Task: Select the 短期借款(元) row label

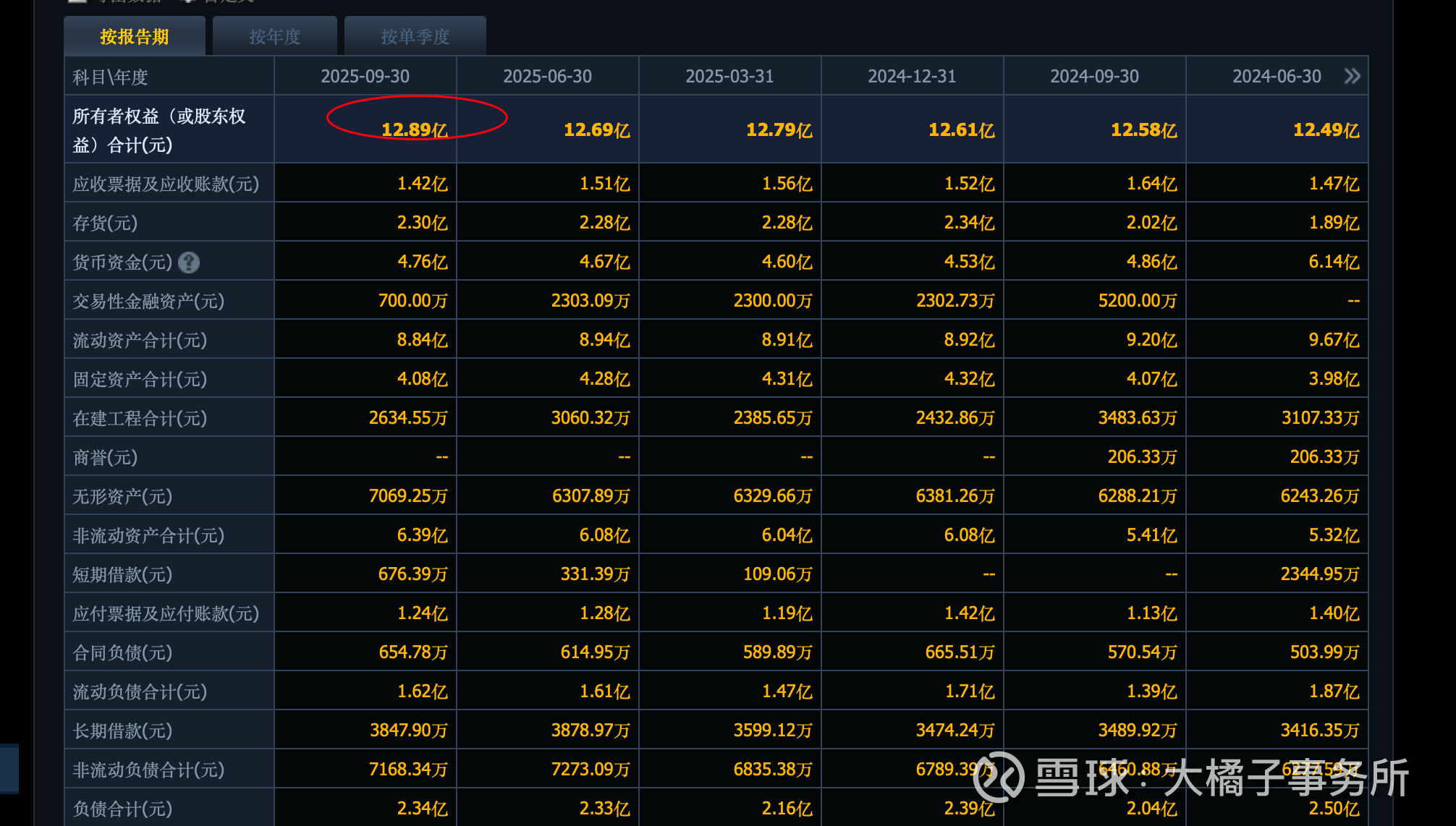Action: (x=122, y=574)
